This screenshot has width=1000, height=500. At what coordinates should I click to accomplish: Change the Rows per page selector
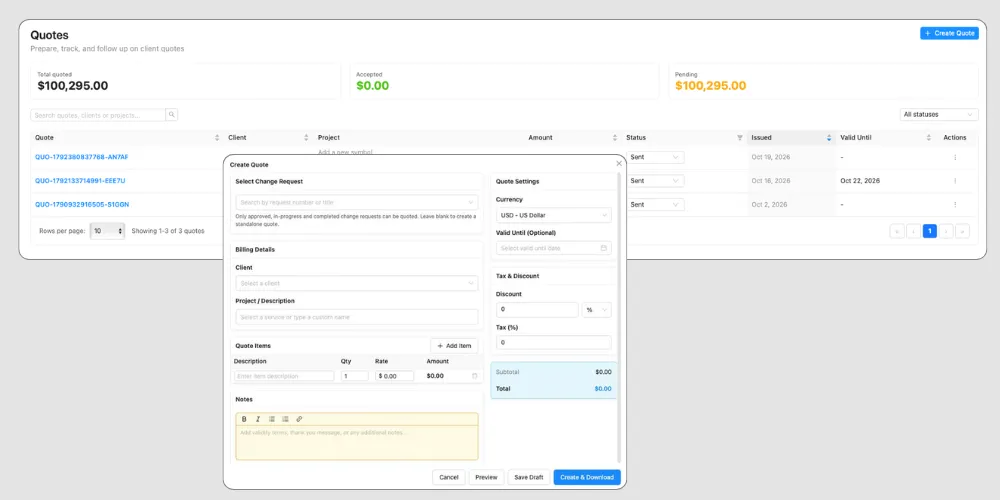click(x=107, y=231)
